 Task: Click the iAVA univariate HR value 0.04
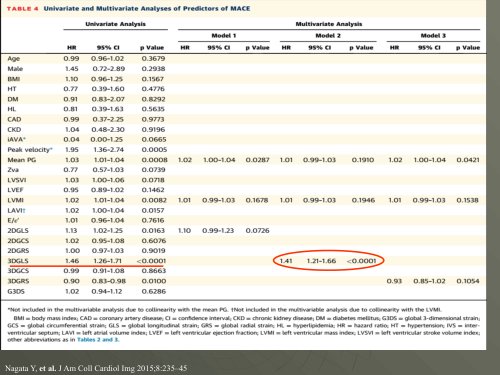tap(71, 140)
